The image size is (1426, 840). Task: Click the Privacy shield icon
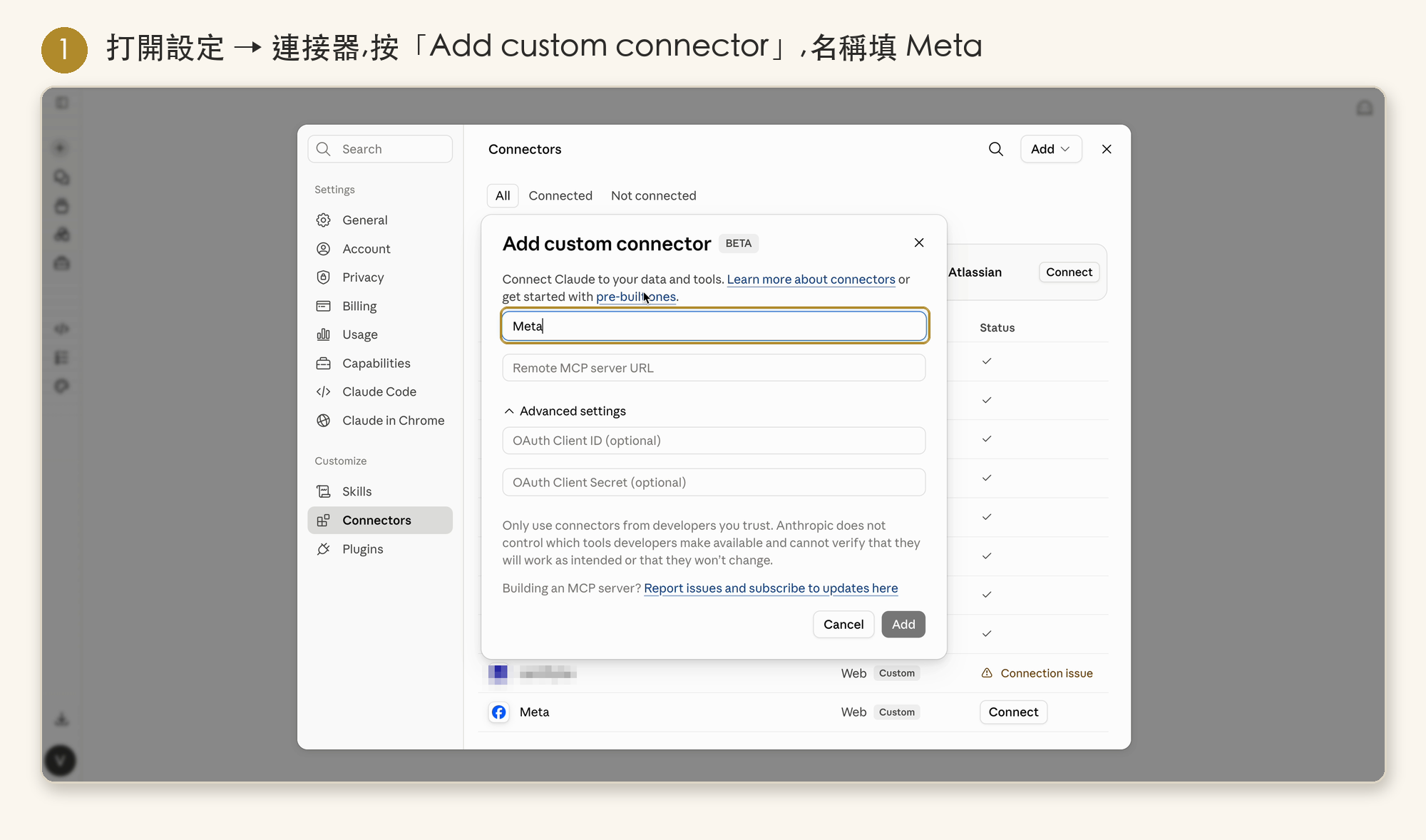pyautogui.click(x=324, y=277)
